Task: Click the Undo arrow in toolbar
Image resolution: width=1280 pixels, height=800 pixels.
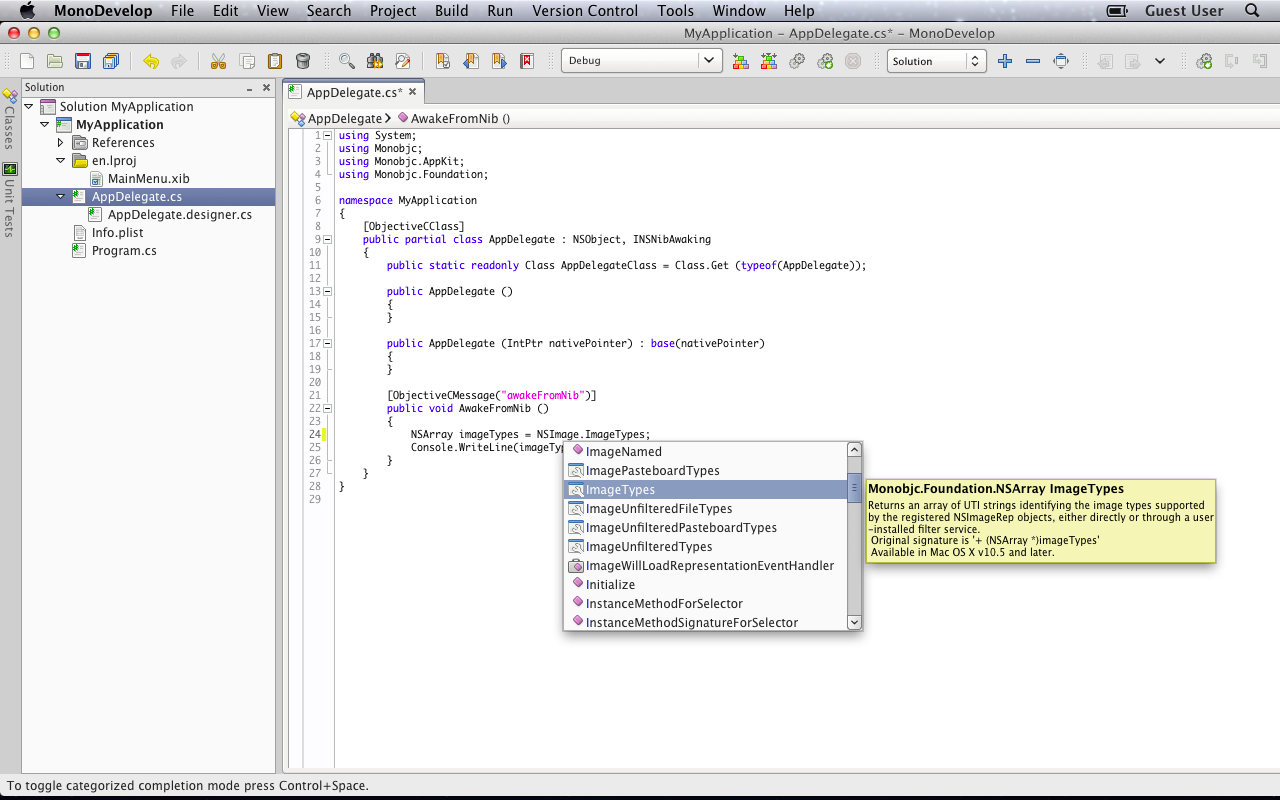Action: (150, 61)
